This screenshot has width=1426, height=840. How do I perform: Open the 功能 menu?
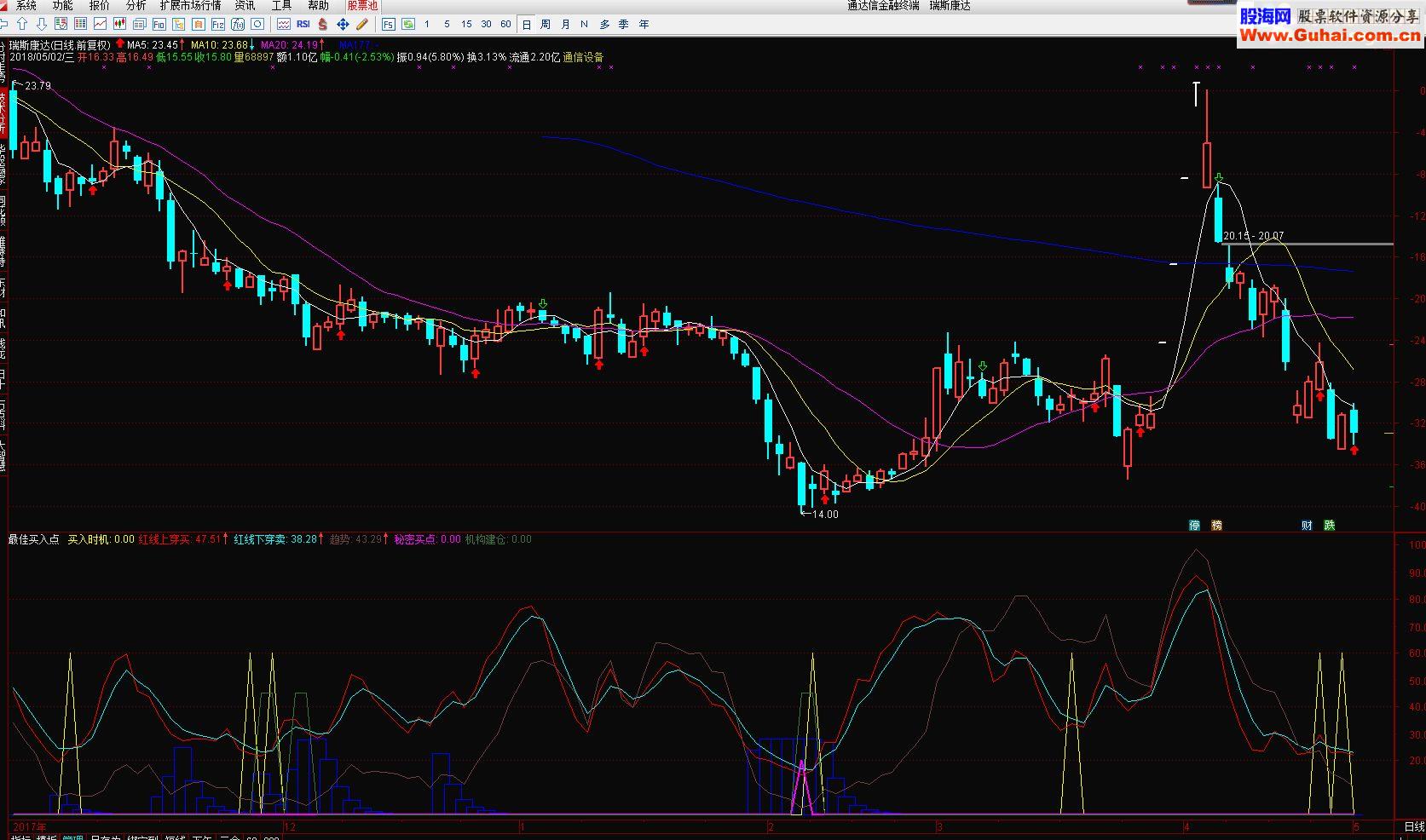[x=63, y=6]
